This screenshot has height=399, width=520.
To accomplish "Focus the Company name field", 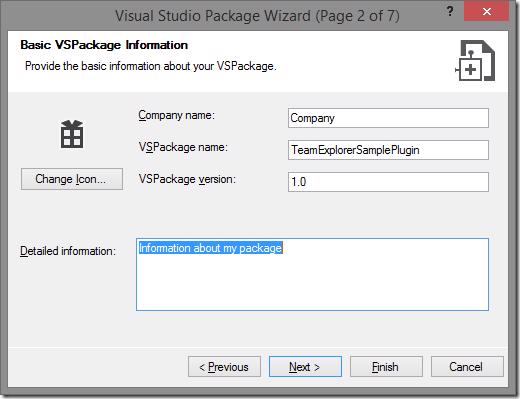I will 388,118.
